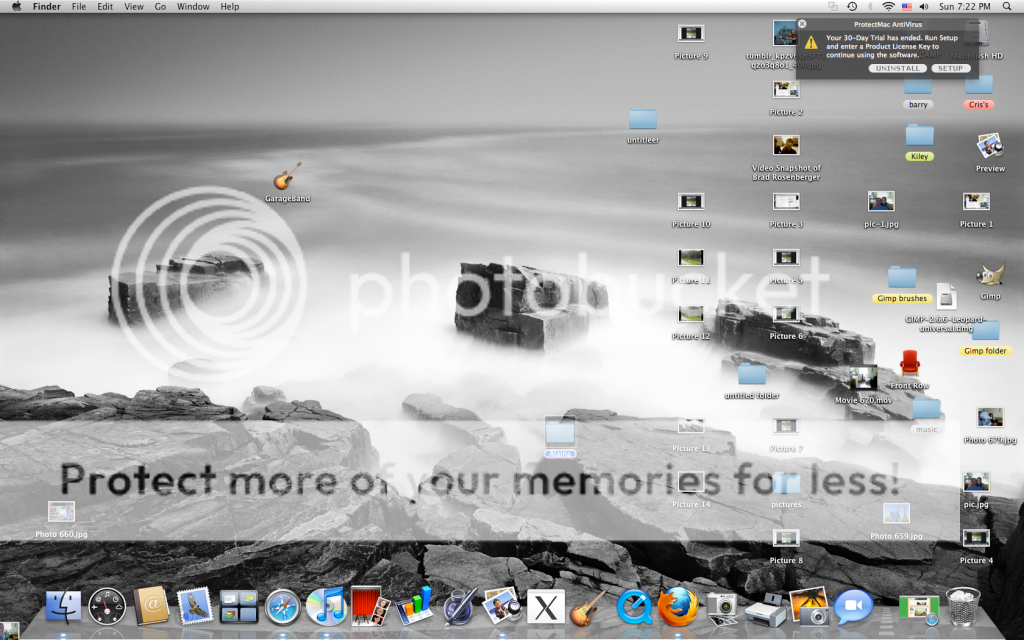Open the Window menu
The height and width of the screenshot is (640, 1024).
pos(193,7)
